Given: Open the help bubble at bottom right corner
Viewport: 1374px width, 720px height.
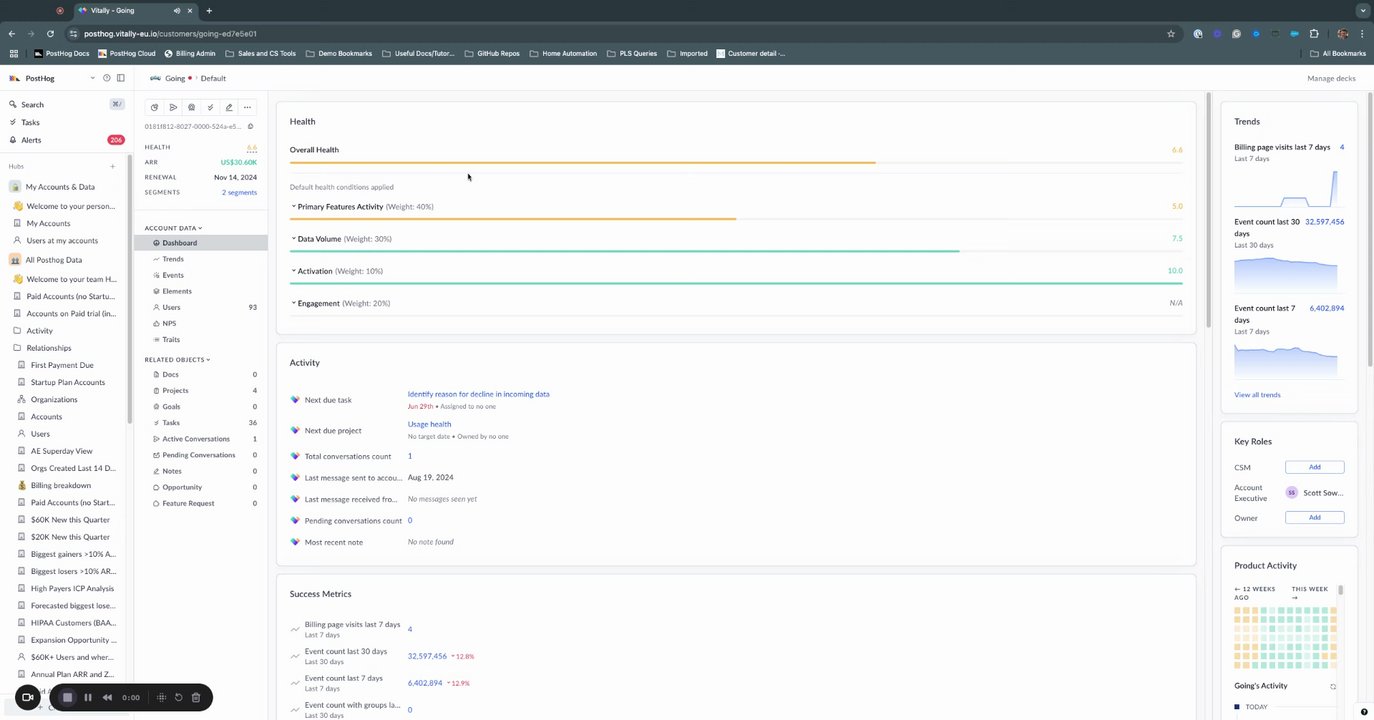Looking at the screenshot, I should (x=1364, y=712).
